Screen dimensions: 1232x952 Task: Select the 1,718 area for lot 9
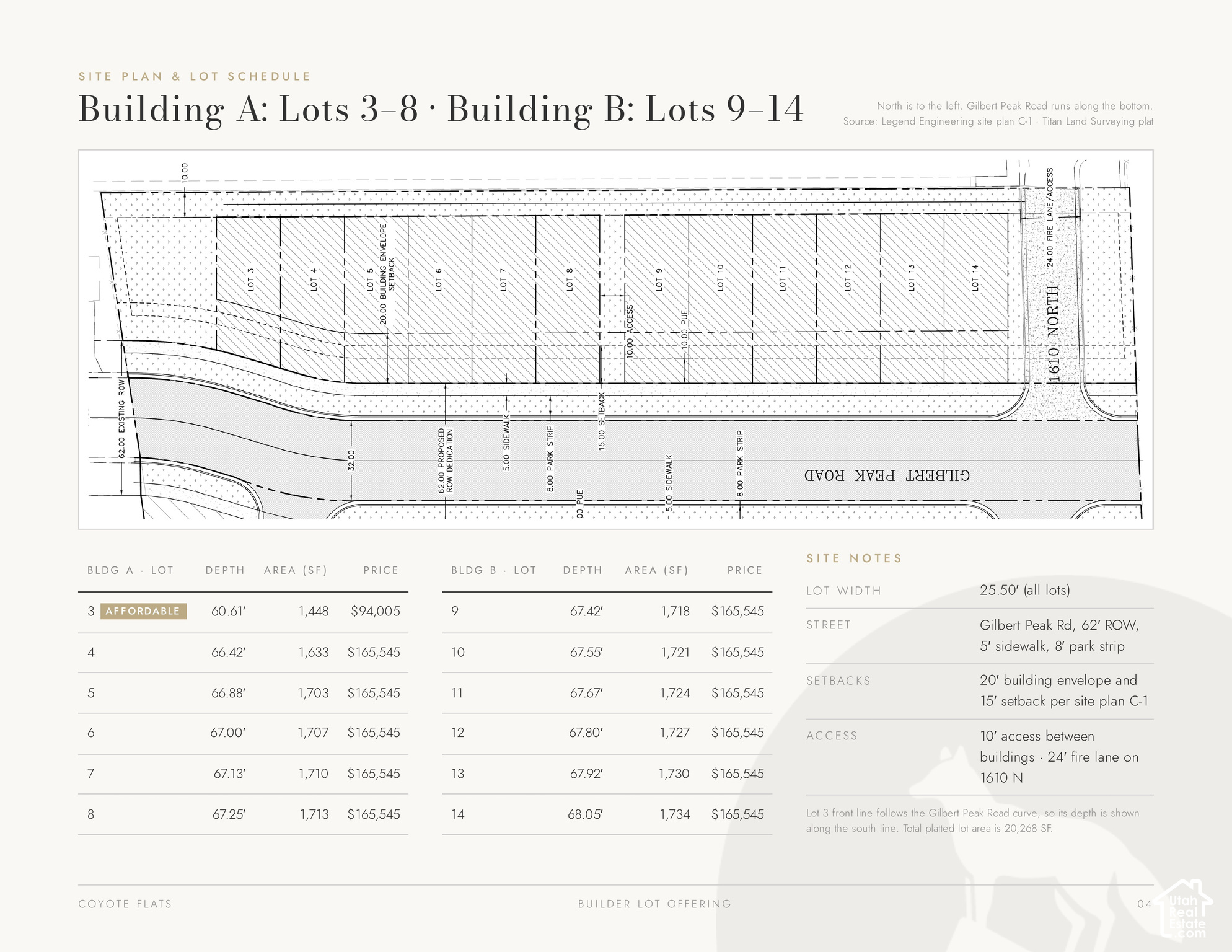pos(675,611)
